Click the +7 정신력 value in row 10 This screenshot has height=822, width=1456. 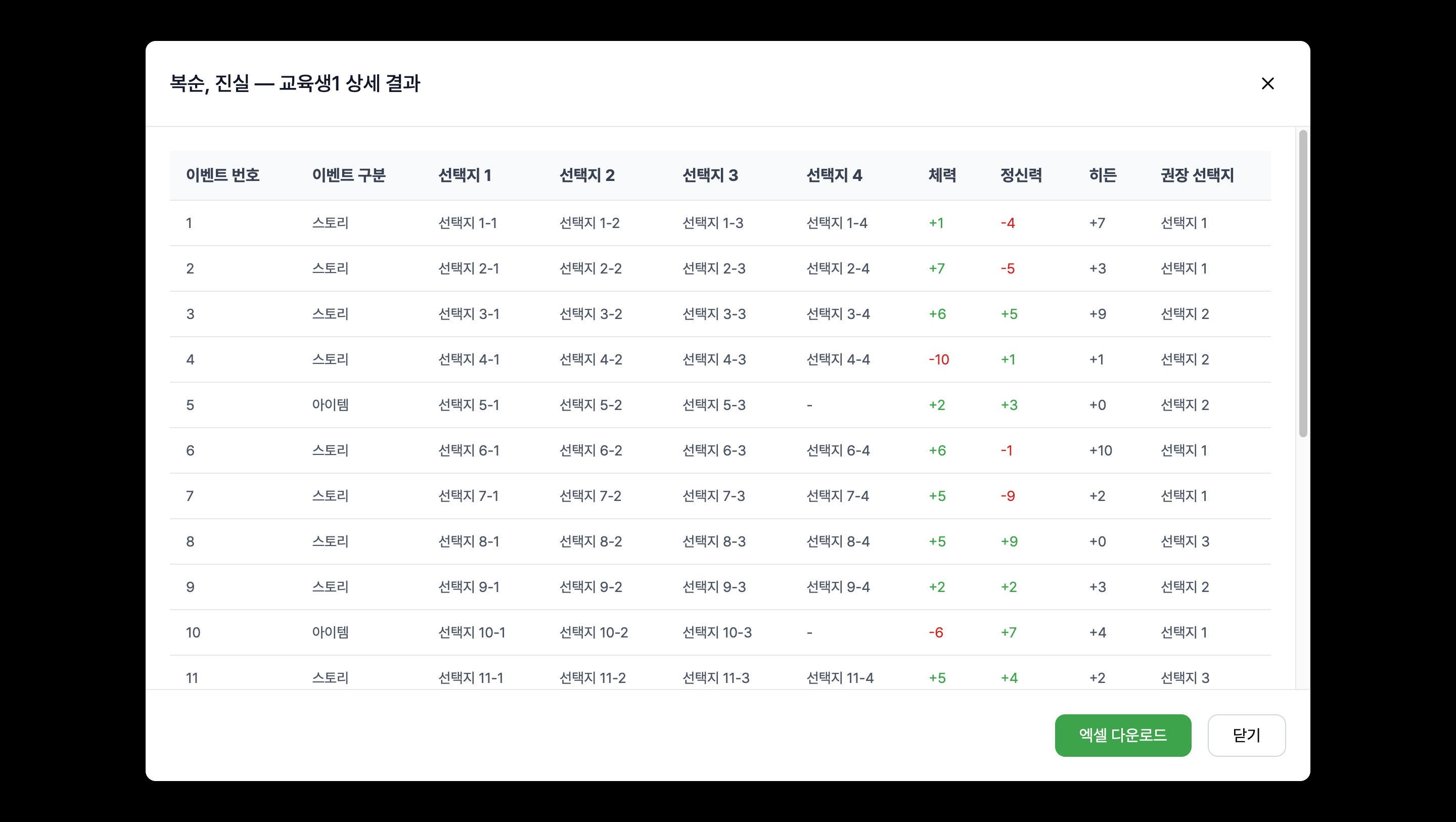1009,632
